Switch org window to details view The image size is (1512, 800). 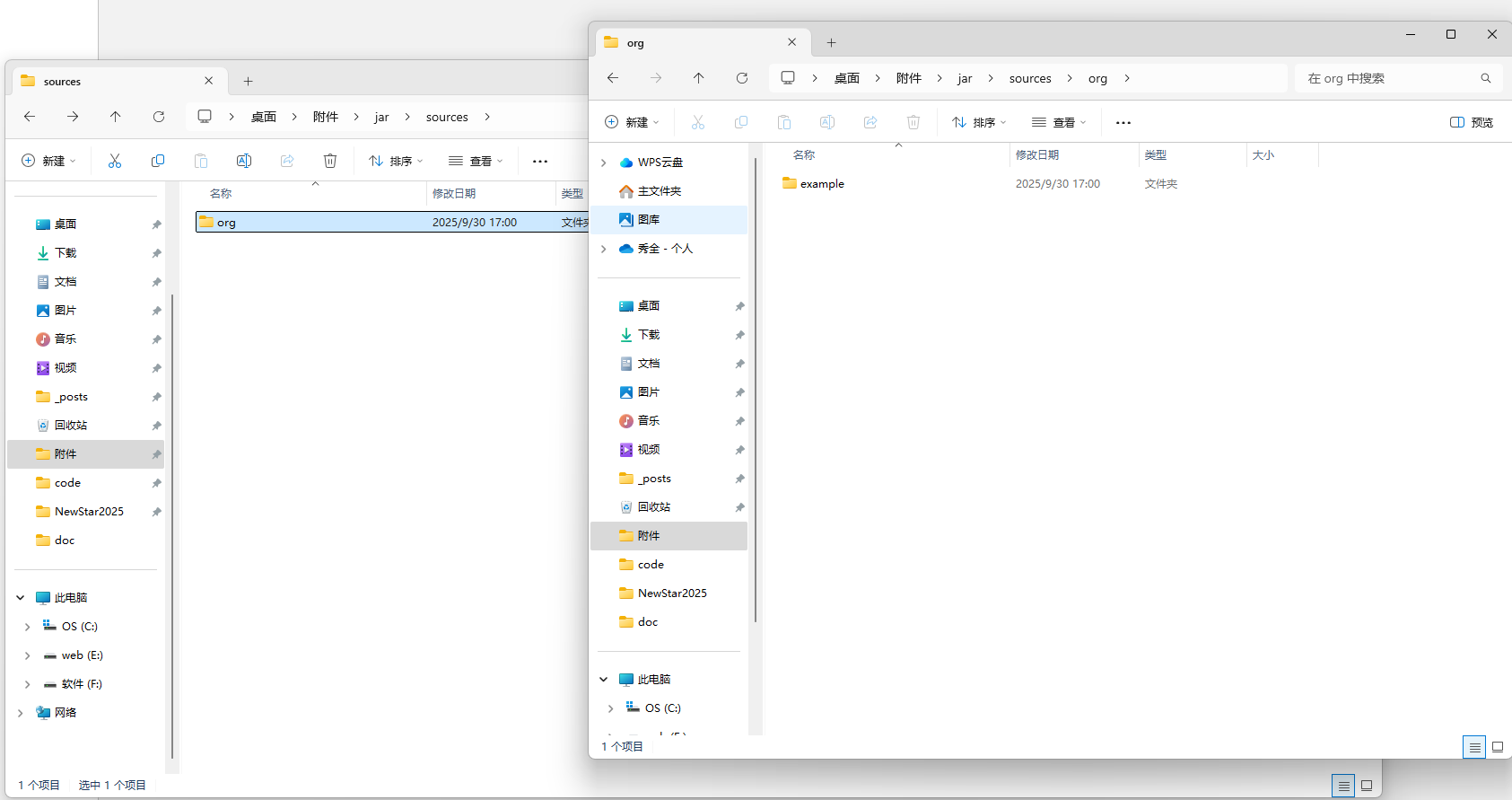coord(1474,747)
